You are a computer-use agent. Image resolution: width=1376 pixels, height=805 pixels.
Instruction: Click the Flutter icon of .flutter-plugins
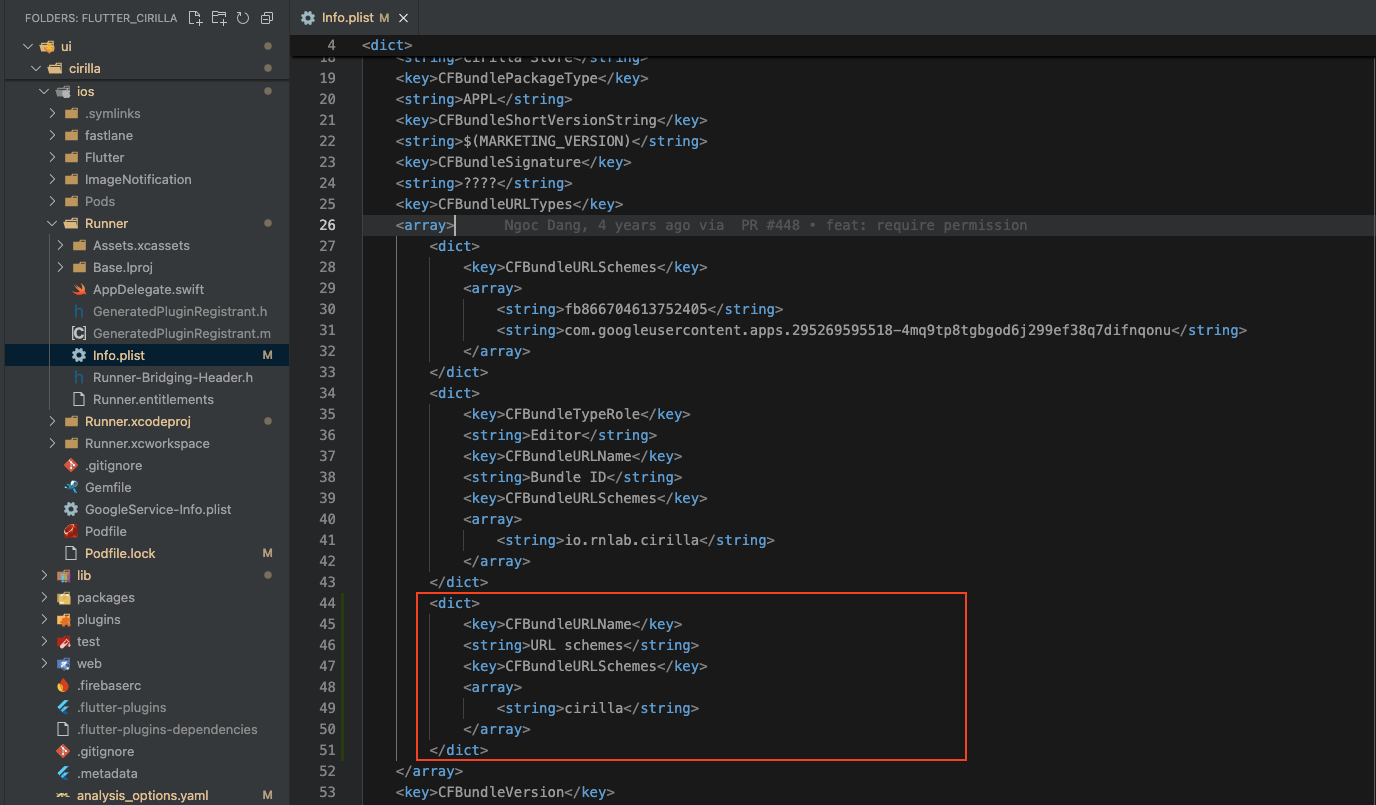(63, 707)
